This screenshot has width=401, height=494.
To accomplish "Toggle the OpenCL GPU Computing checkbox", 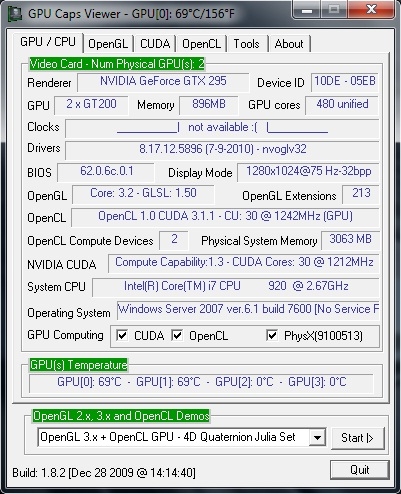I will pos(177,335).
